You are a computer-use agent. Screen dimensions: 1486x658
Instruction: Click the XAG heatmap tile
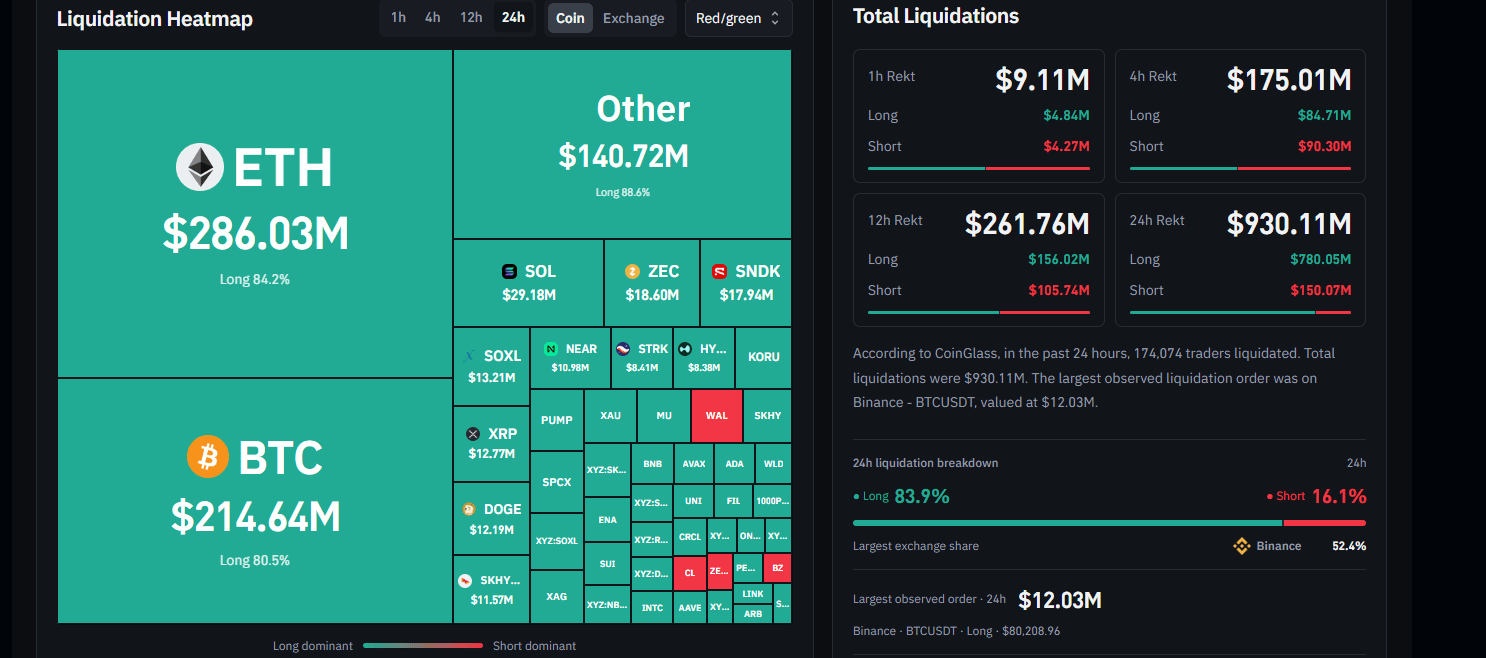pos(557,597)
